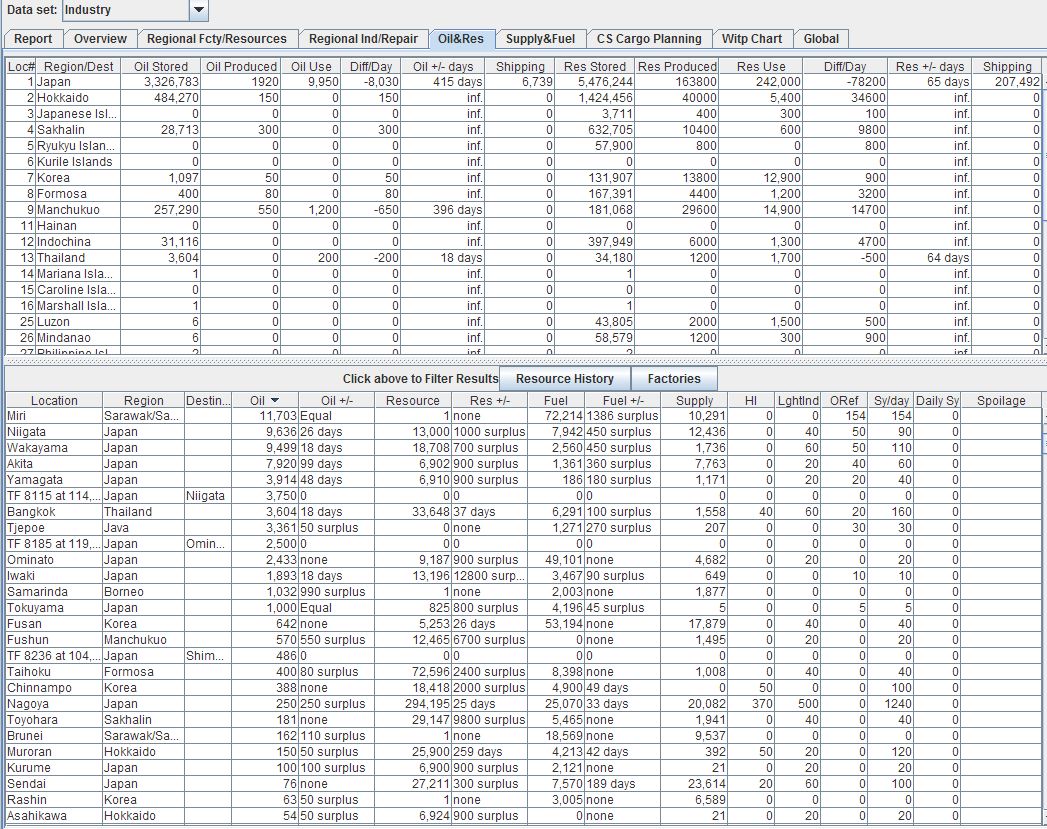Select the Sendai location row

click(524, 784)
